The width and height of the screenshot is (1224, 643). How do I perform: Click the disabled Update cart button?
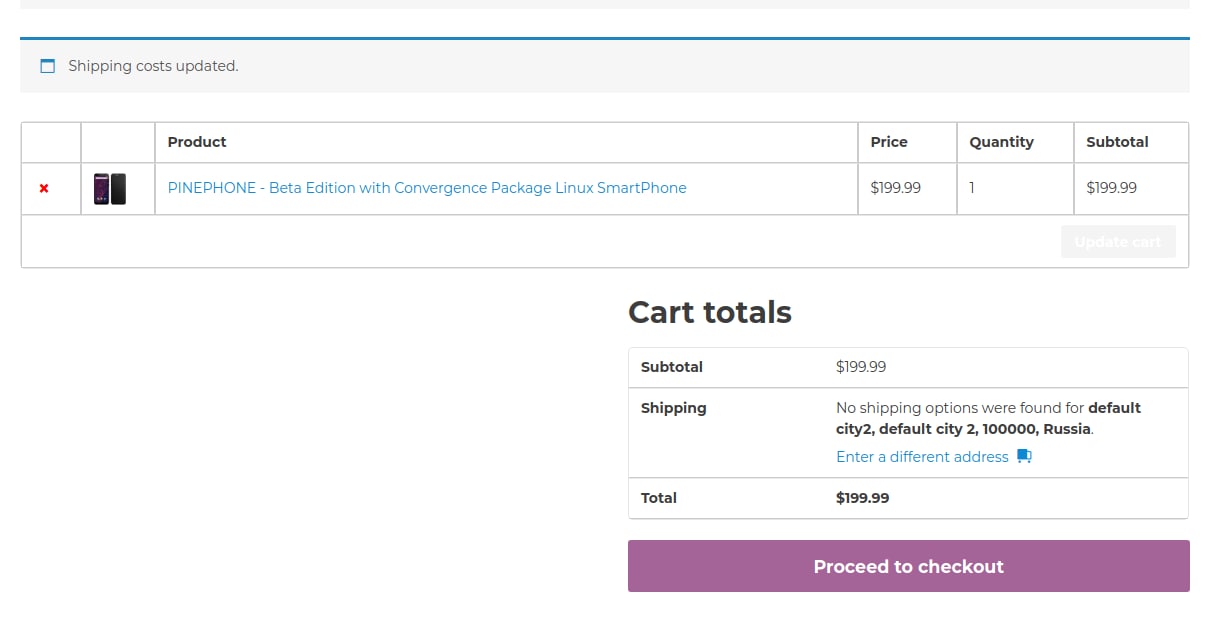click(x=1118, y=242)
